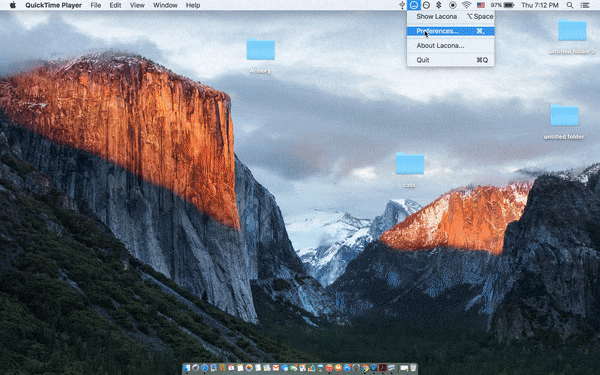This screenshot has width=600, height=375.
Task: Click the Wi-Fi status icon
Action: 466,5
